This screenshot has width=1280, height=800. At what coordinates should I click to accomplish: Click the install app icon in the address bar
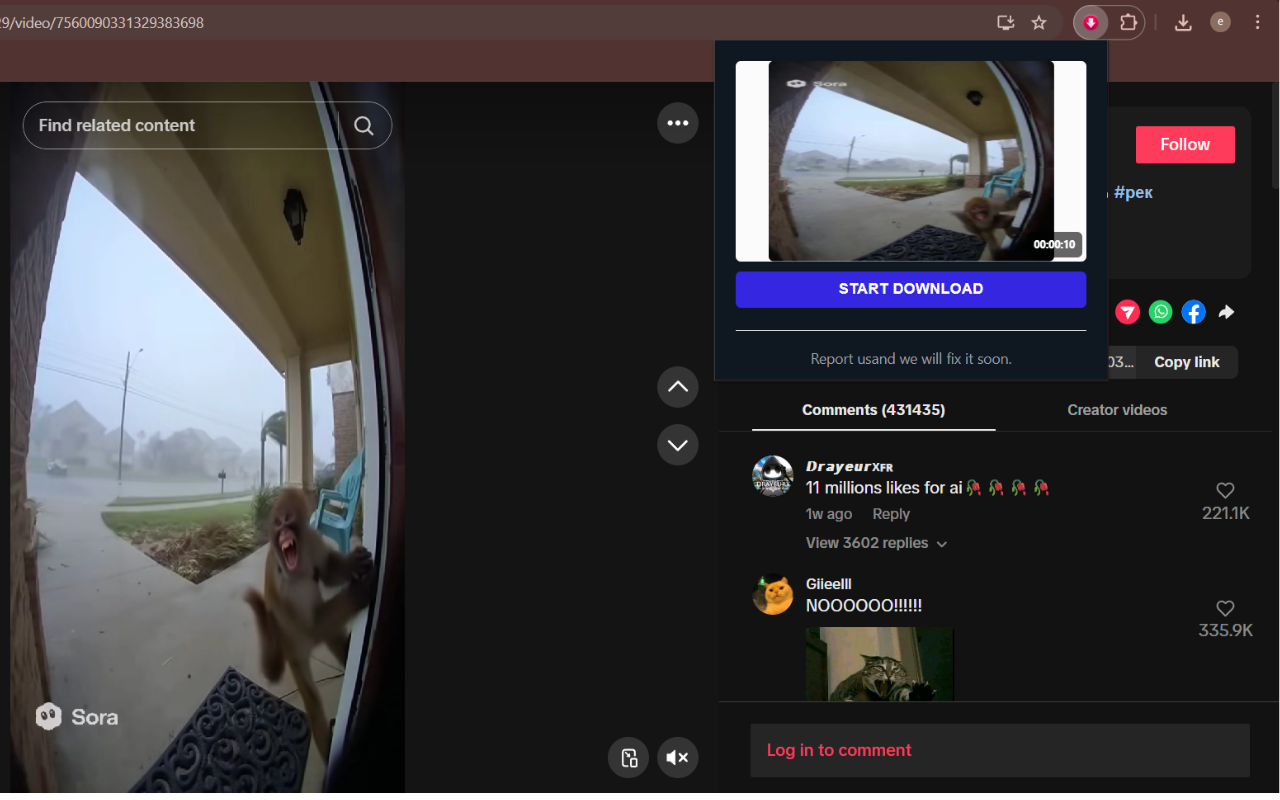pyautogui.click(x=1006, y=22)
